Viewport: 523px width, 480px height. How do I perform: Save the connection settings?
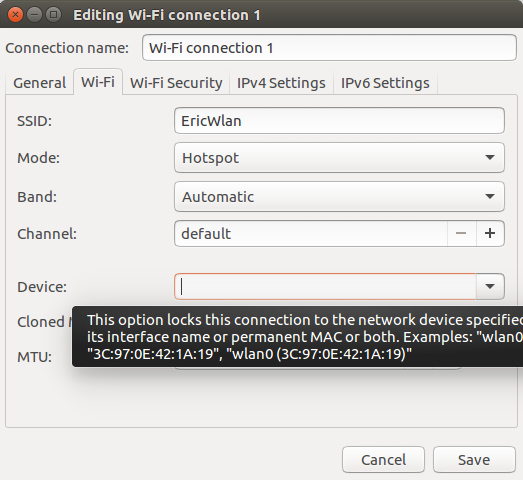474,460
